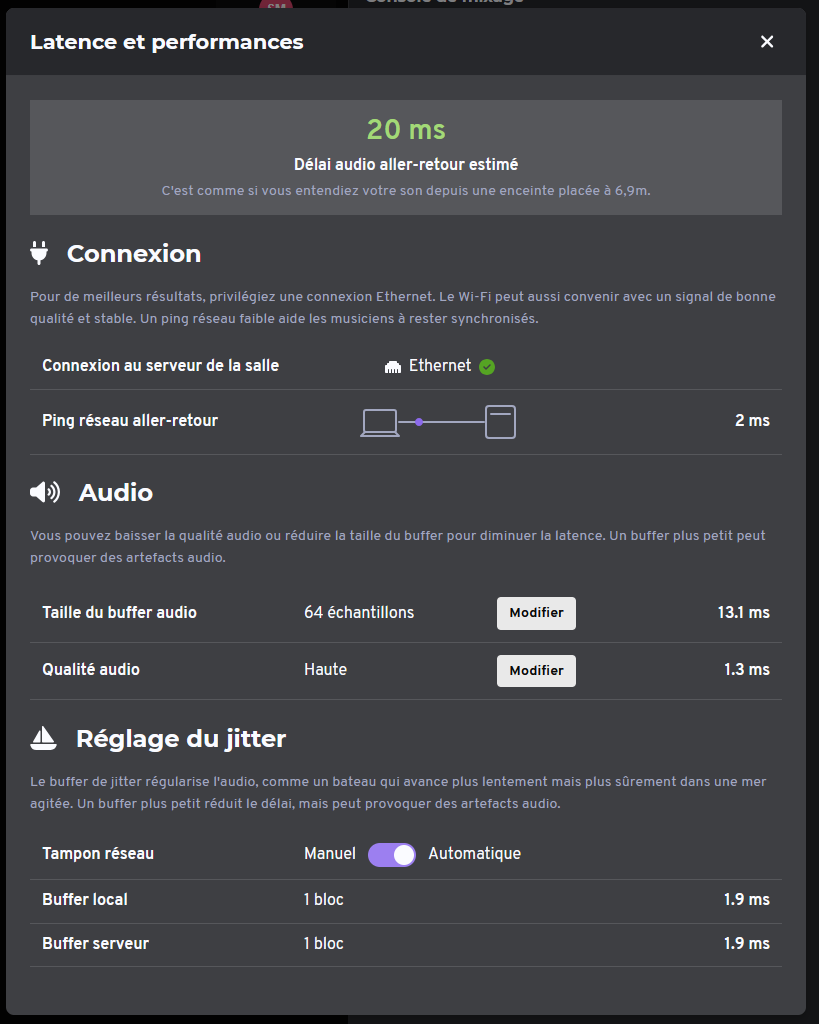
Task: Click the 'Automatique' toggle label
Action: point(475,854)
